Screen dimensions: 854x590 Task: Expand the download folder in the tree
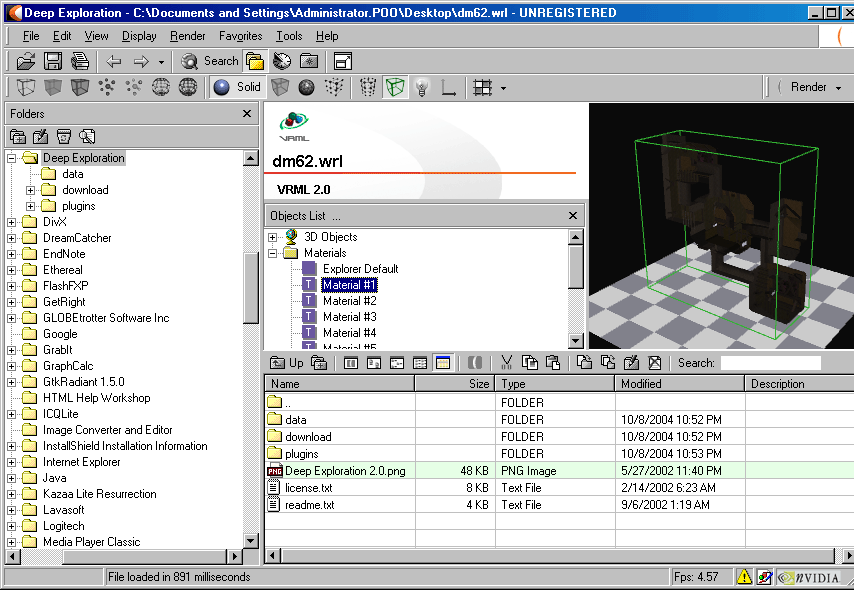[x=30, y=191]
